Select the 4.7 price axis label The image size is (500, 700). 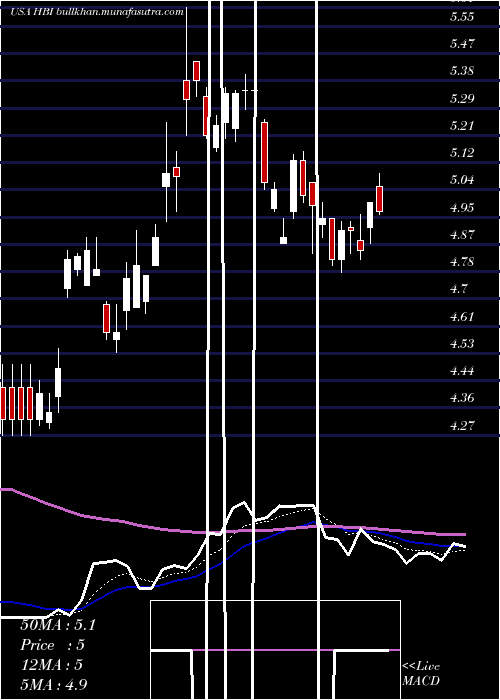pos(459,289)
